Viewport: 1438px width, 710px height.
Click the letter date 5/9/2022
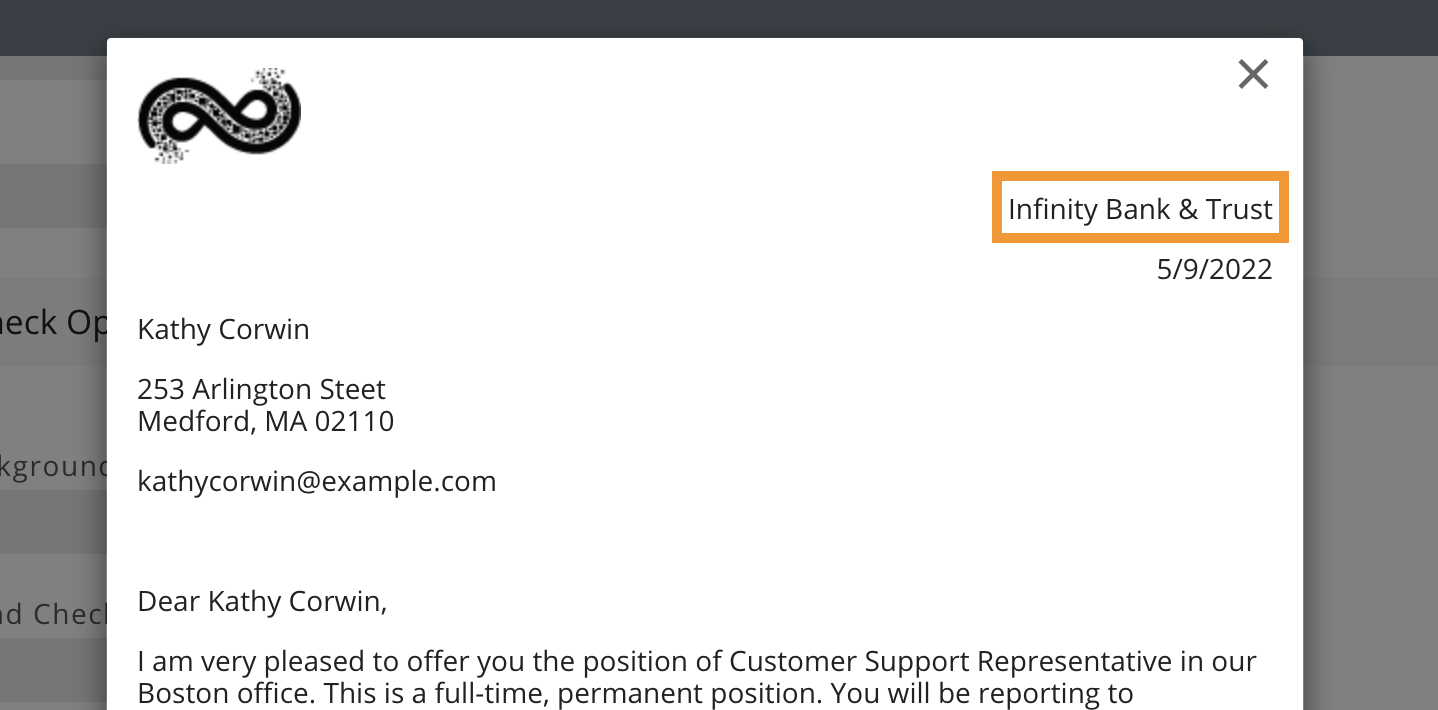pyautogui.click(x=1214, y=269)
